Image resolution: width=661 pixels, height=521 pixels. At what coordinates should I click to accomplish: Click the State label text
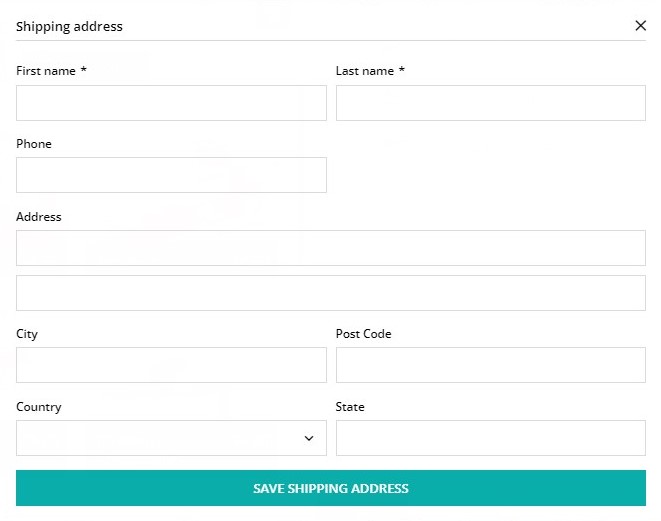(350, 407)
